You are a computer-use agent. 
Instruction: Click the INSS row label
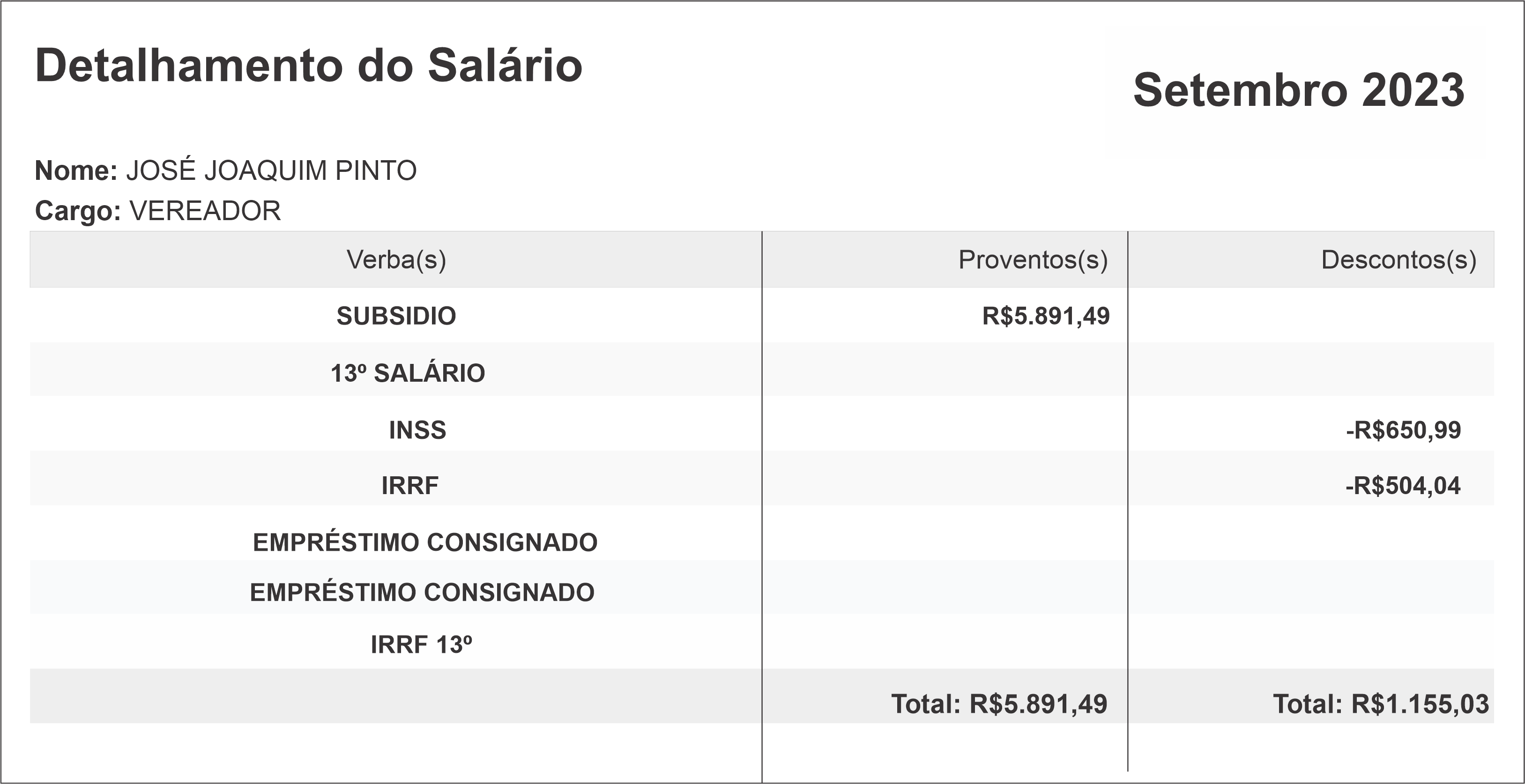tap(417, 430)
